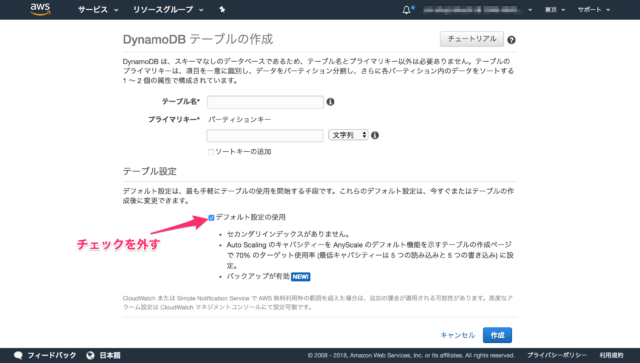Expand the サービス menu
Viewport: 640px width, 363px height.
[98, 9]
